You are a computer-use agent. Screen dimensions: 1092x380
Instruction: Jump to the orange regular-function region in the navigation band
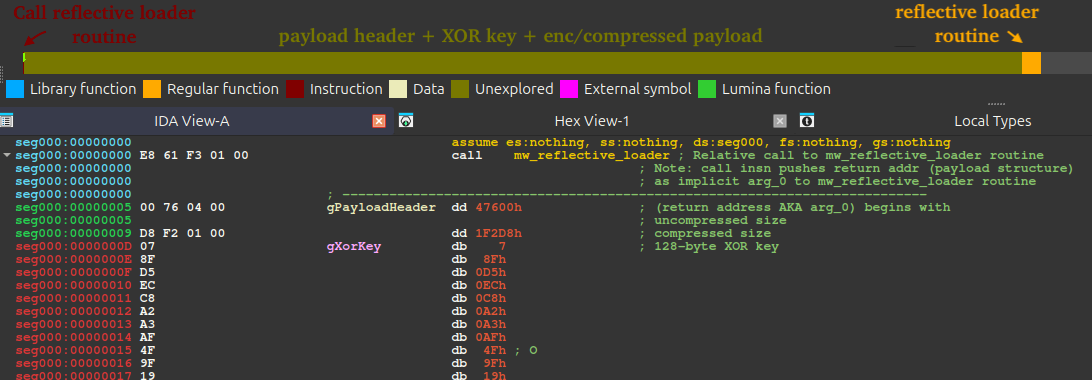point(1031,63)
